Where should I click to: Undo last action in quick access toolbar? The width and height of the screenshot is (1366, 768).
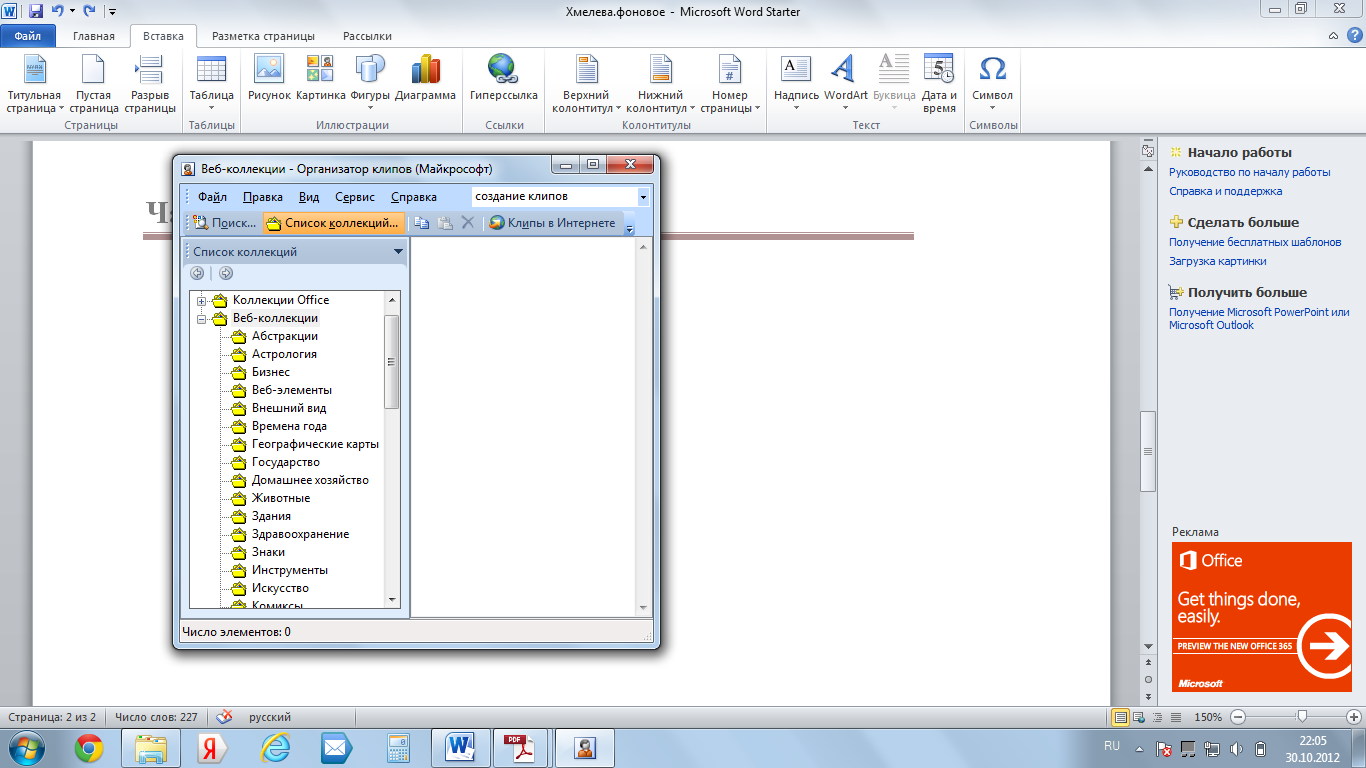[x=58, y=11]
